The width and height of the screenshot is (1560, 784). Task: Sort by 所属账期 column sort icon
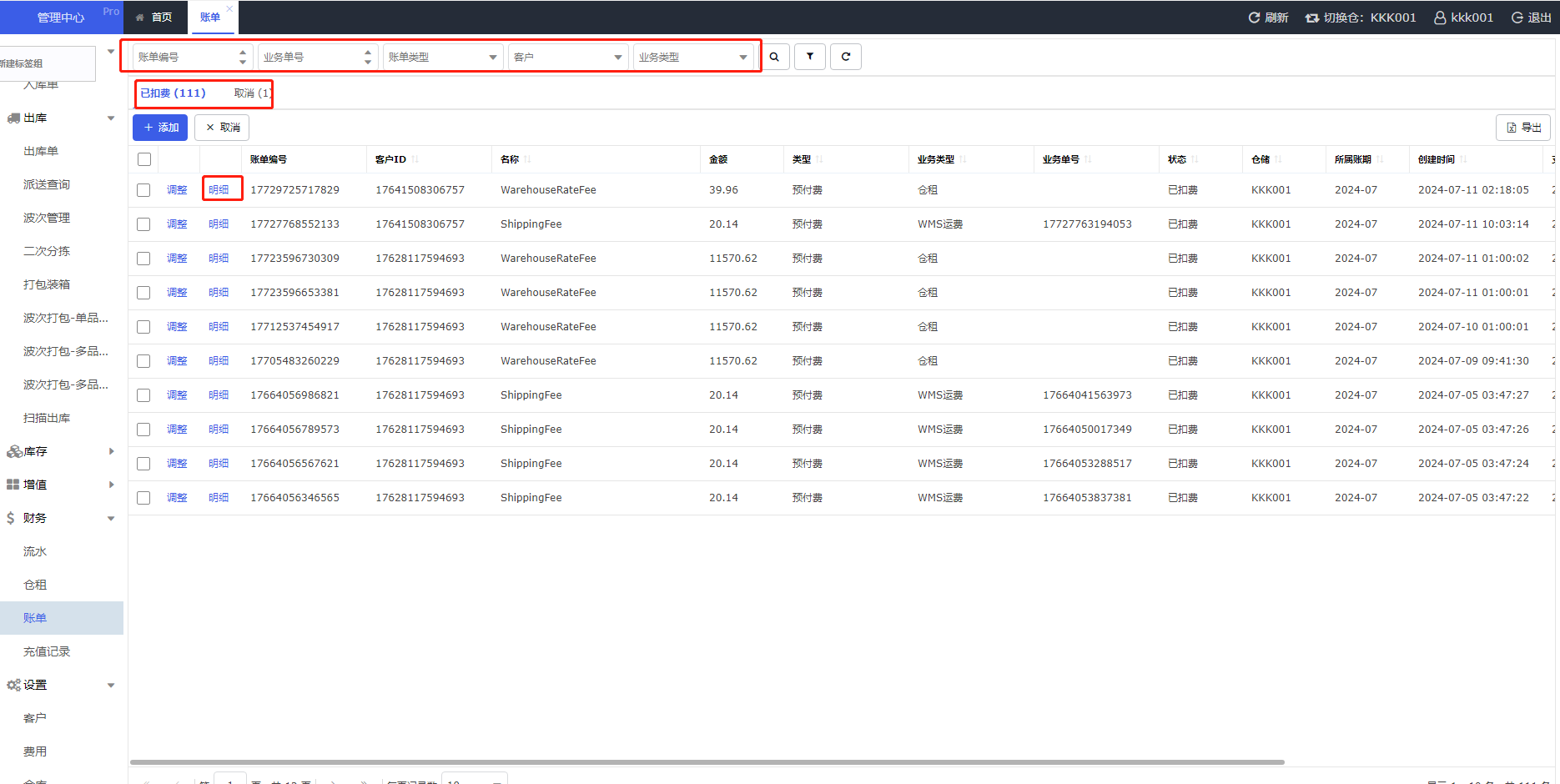pyautogui.click(x=1380, y=159)
